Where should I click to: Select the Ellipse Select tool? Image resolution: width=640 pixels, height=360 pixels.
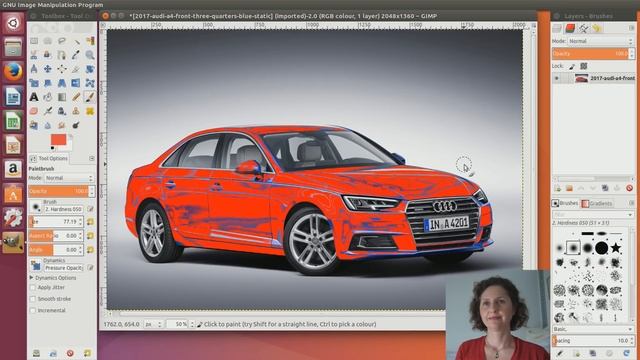[48, 41]
